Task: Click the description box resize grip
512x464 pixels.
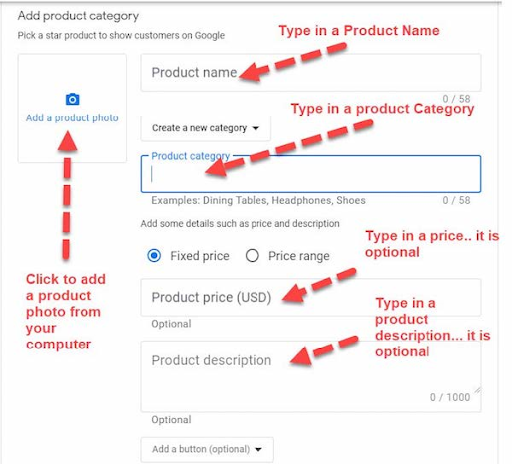Action: (477, 390)
